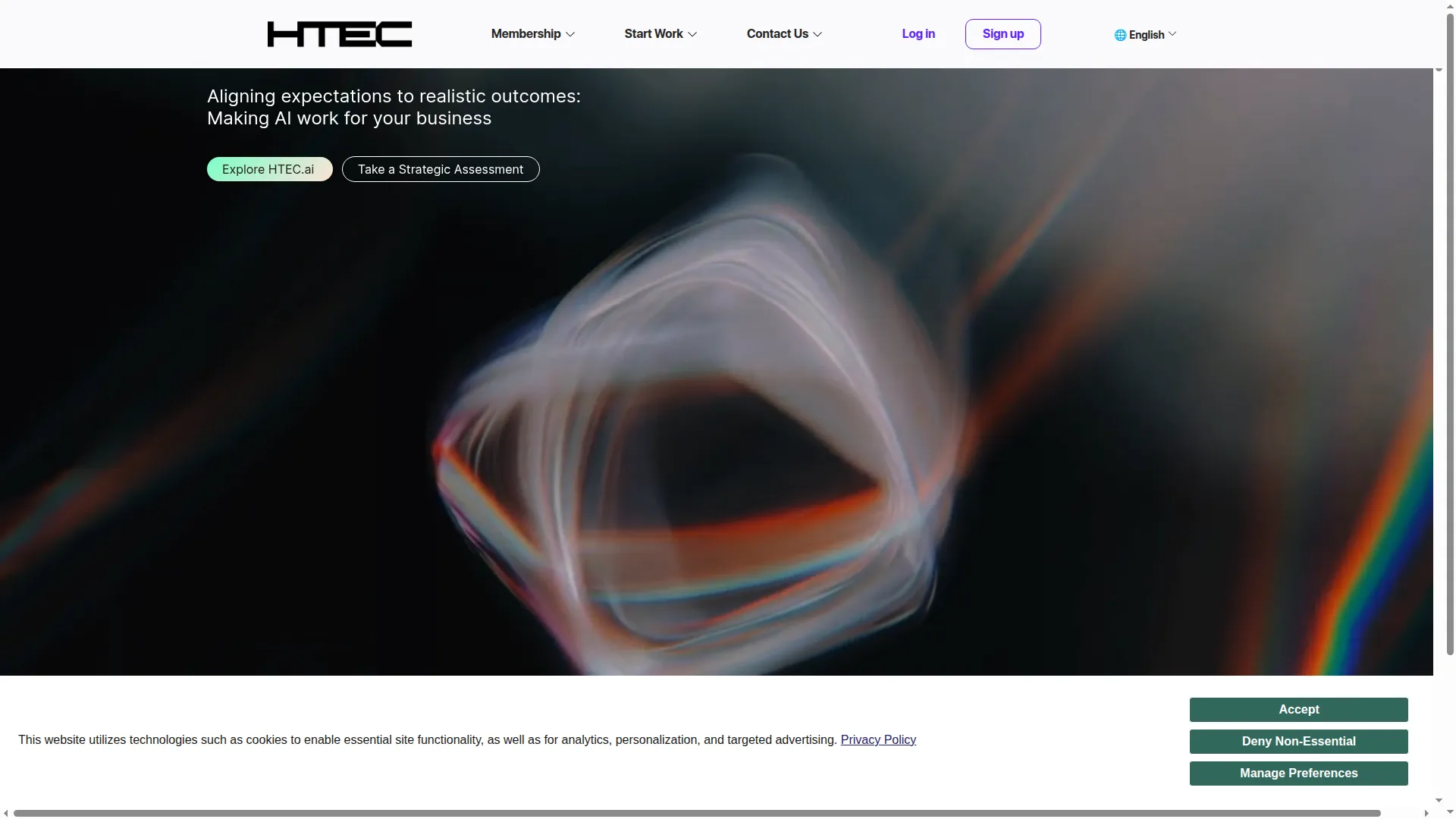1456x819 pixels.
Task: Expand the Membership chevron arrow
Action: point(570,35)
